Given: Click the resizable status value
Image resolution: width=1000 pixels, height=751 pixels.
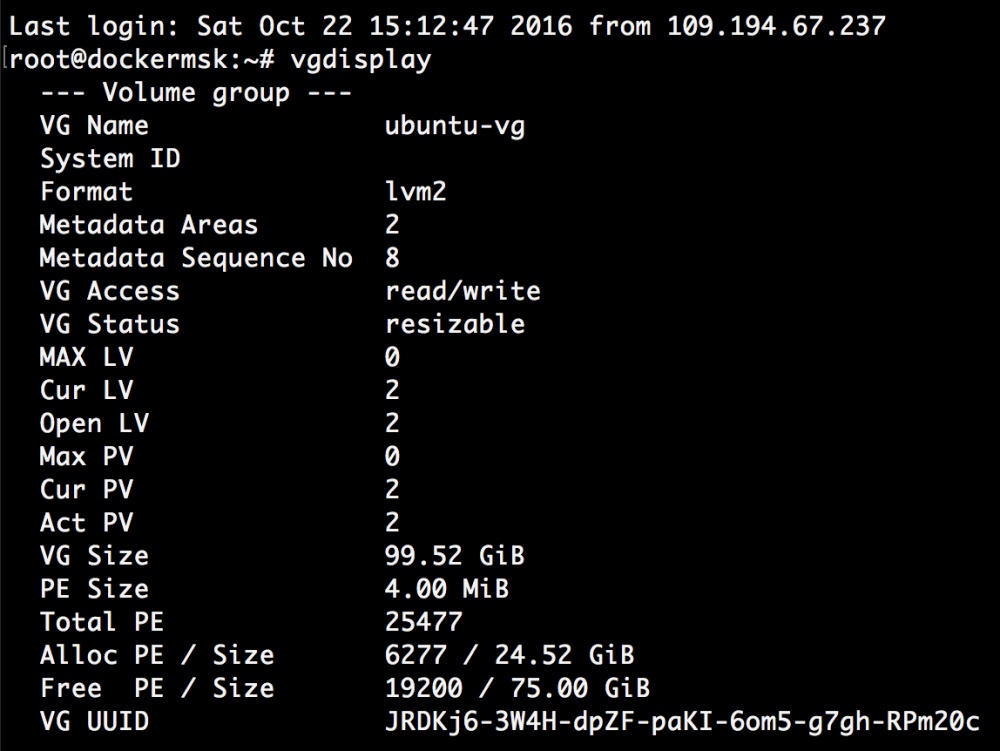Looking at the screenshot, I should point(454,324).
